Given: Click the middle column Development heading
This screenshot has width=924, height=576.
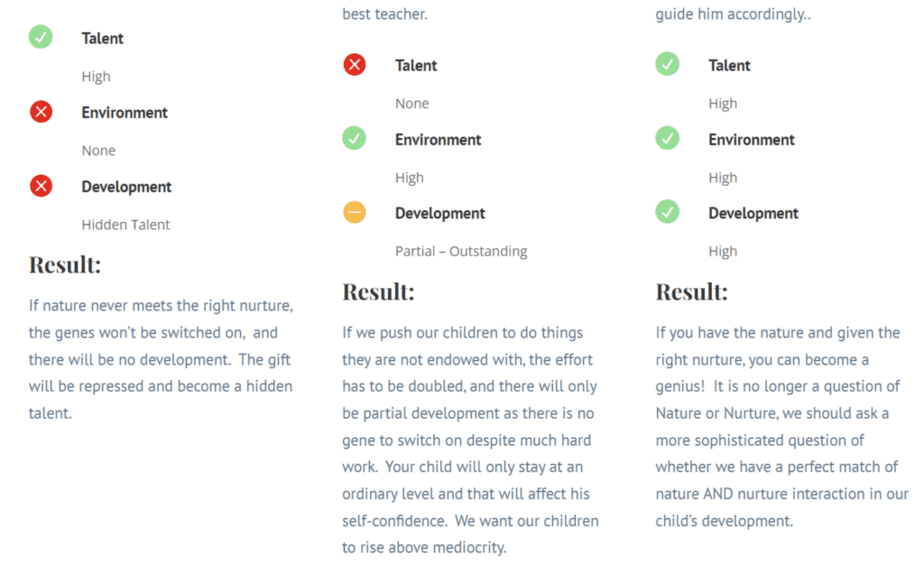Looking at the screenshot, I should coord(440,213).
